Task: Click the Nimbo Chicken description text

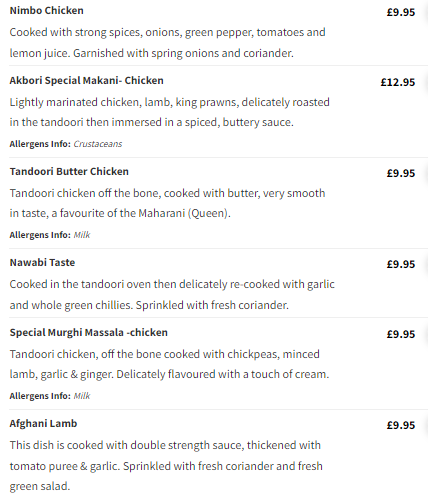Action: click(x=167, y=43)
